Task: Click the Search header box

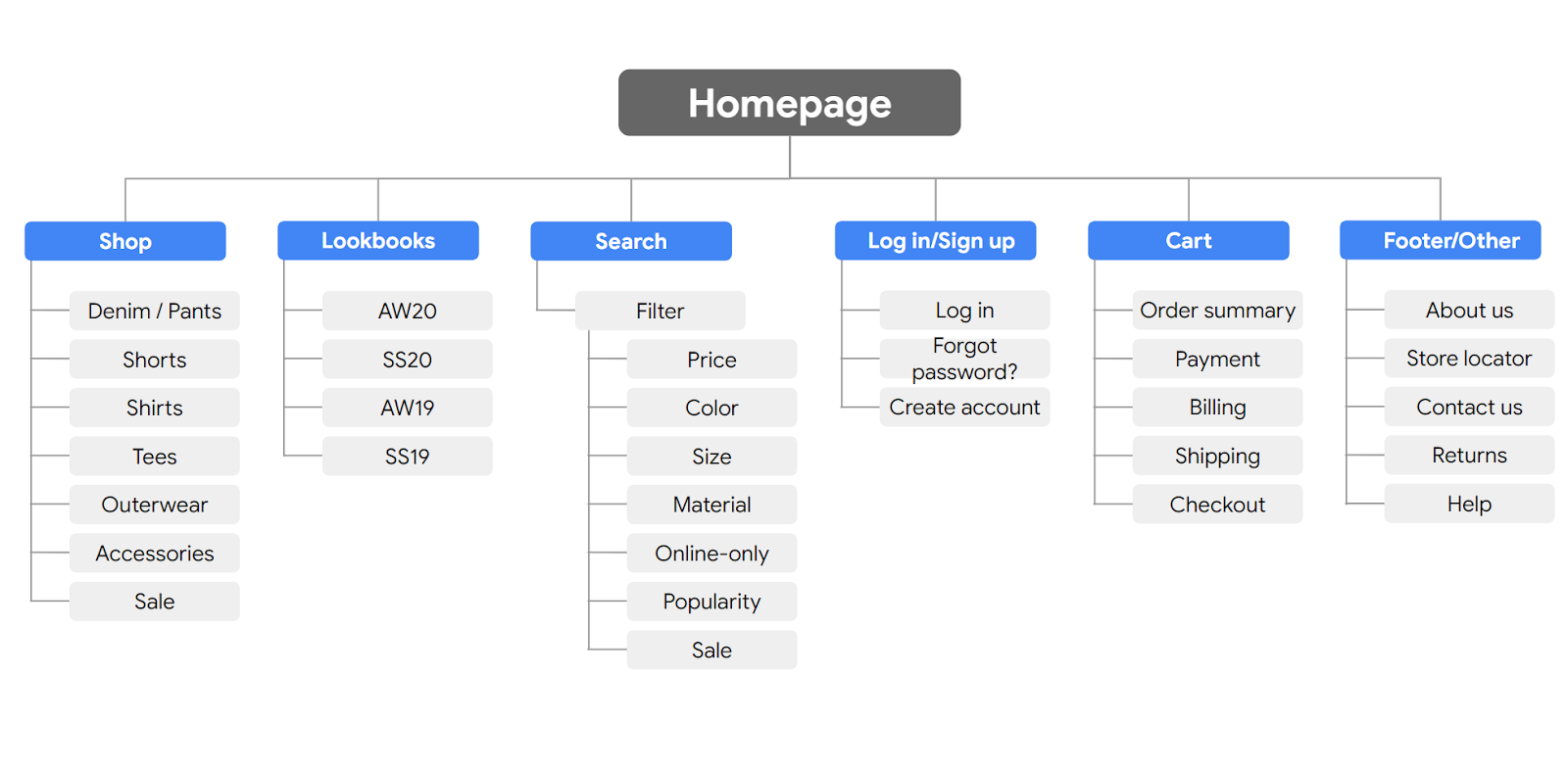Action: coord(631,241)
